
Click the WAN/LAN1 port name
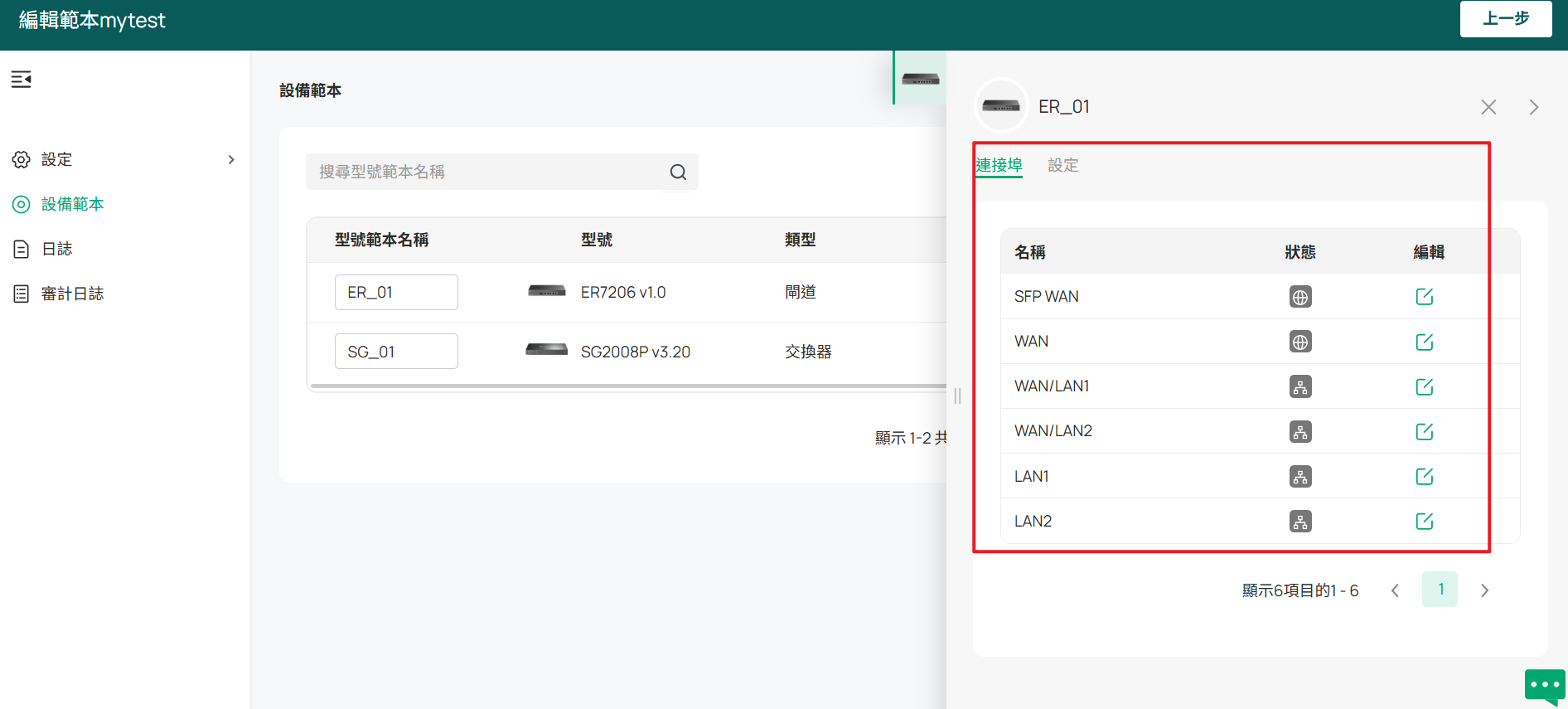tap(1052, 386)
